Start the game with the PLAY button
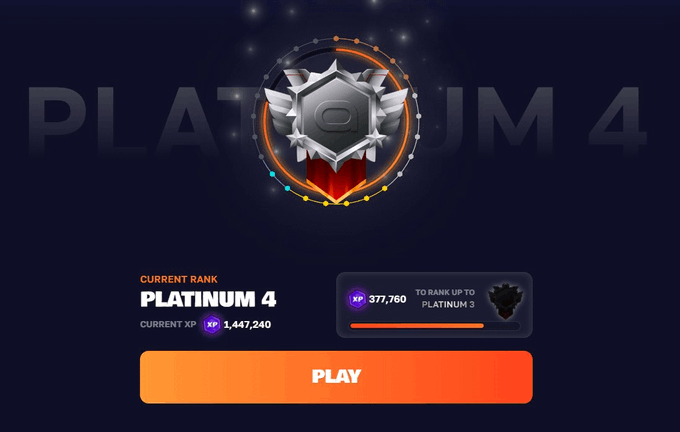The width and height of the screenshot is (680, 432). [336, 377]
